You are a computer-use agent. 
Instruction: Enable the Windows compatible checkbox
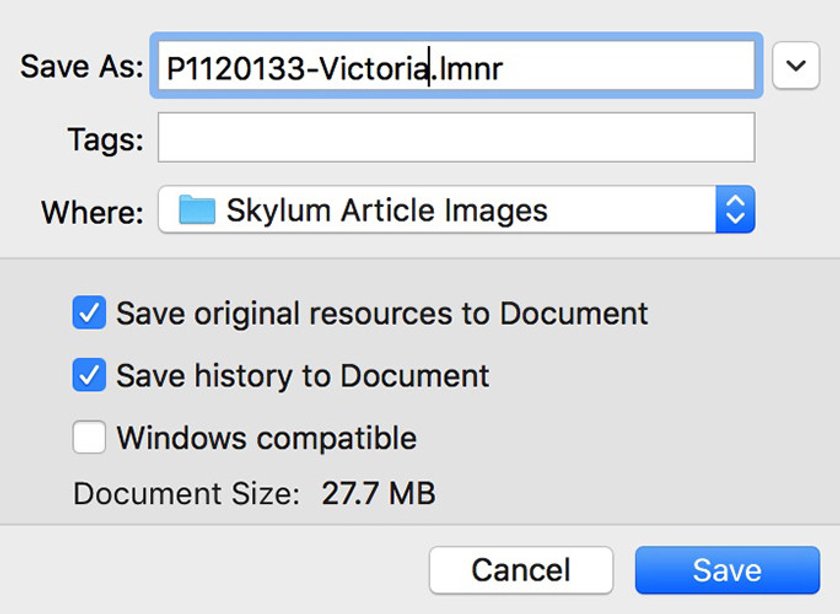pyautogui.click(x=89, y=437)
